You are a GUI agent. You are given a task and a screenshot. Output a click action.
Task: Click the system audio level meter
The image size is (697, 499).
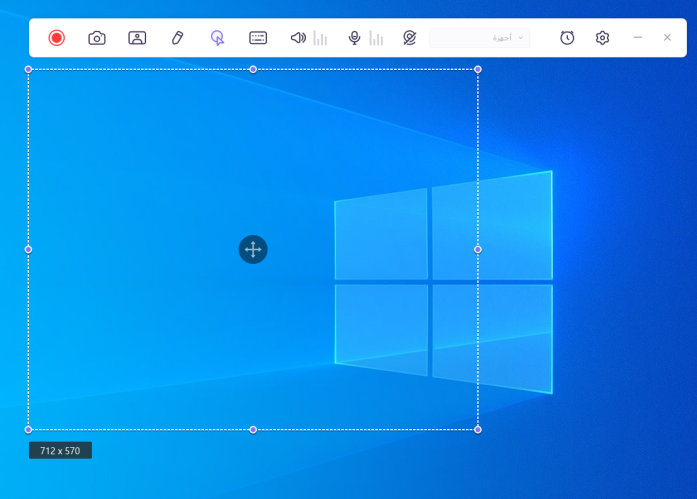[320, 38]
